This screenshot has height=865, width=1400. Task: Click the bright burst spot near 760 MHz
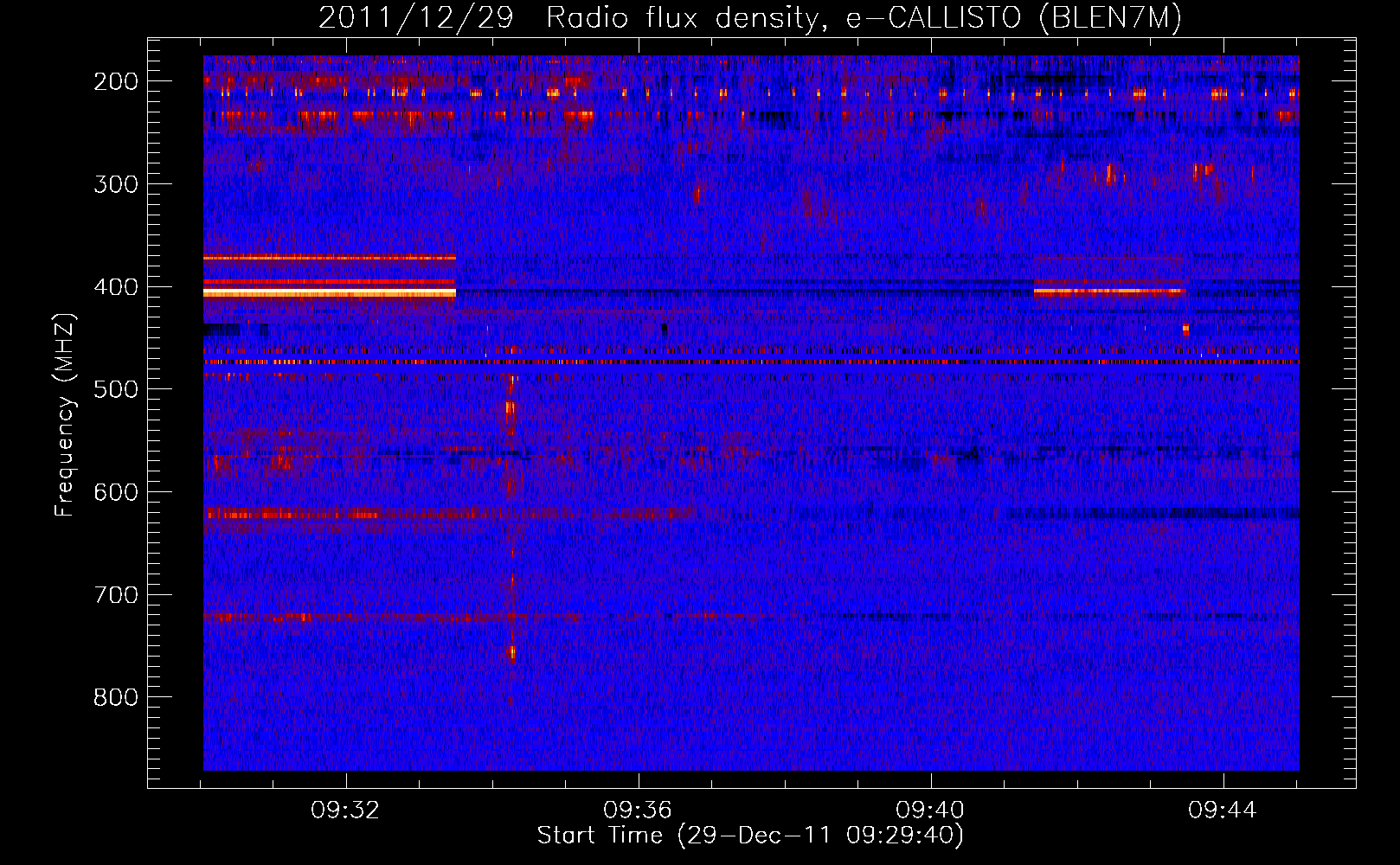coord(511,653)
